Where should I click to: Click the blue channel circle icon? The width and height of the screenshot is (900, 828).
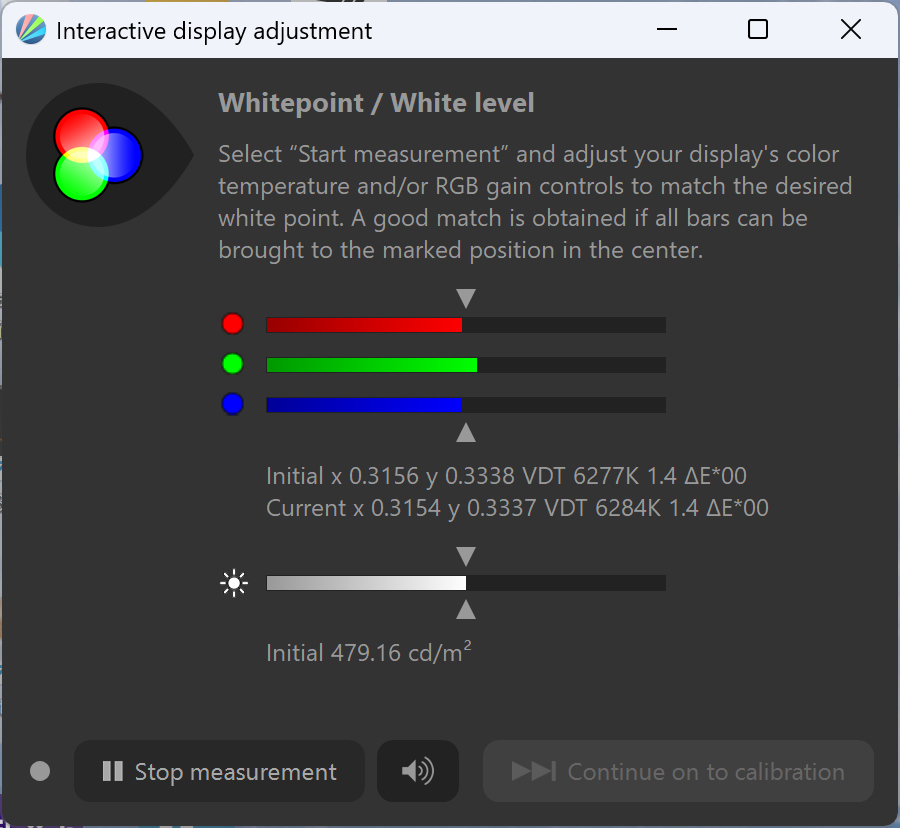click(232, 404)
